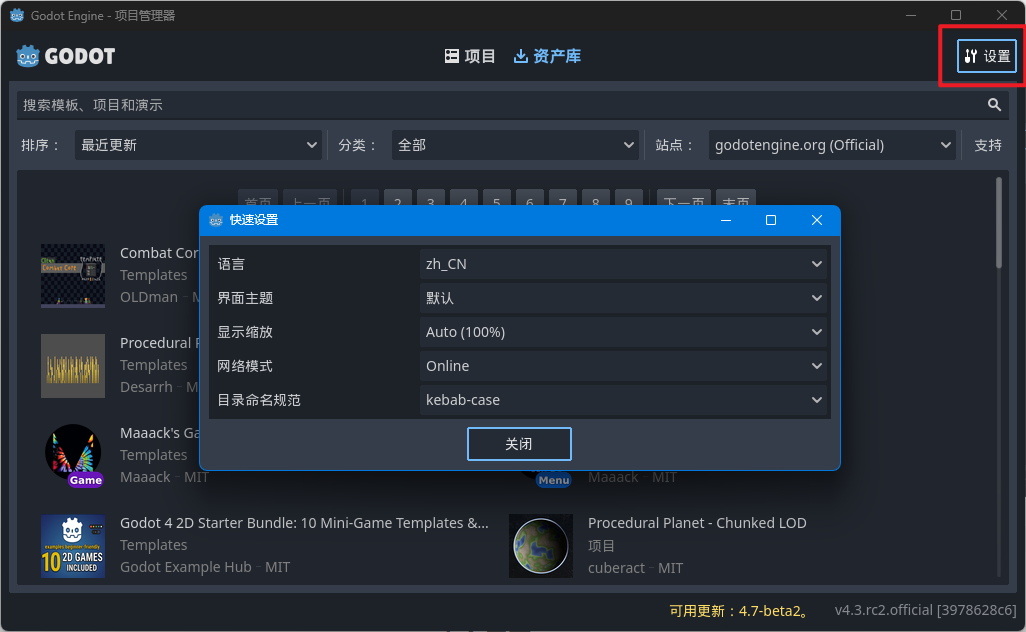Screen dimensions: 1026x632
Task: Open the Maaack's Game template thumbnail
Action: (x=73, y=456)
